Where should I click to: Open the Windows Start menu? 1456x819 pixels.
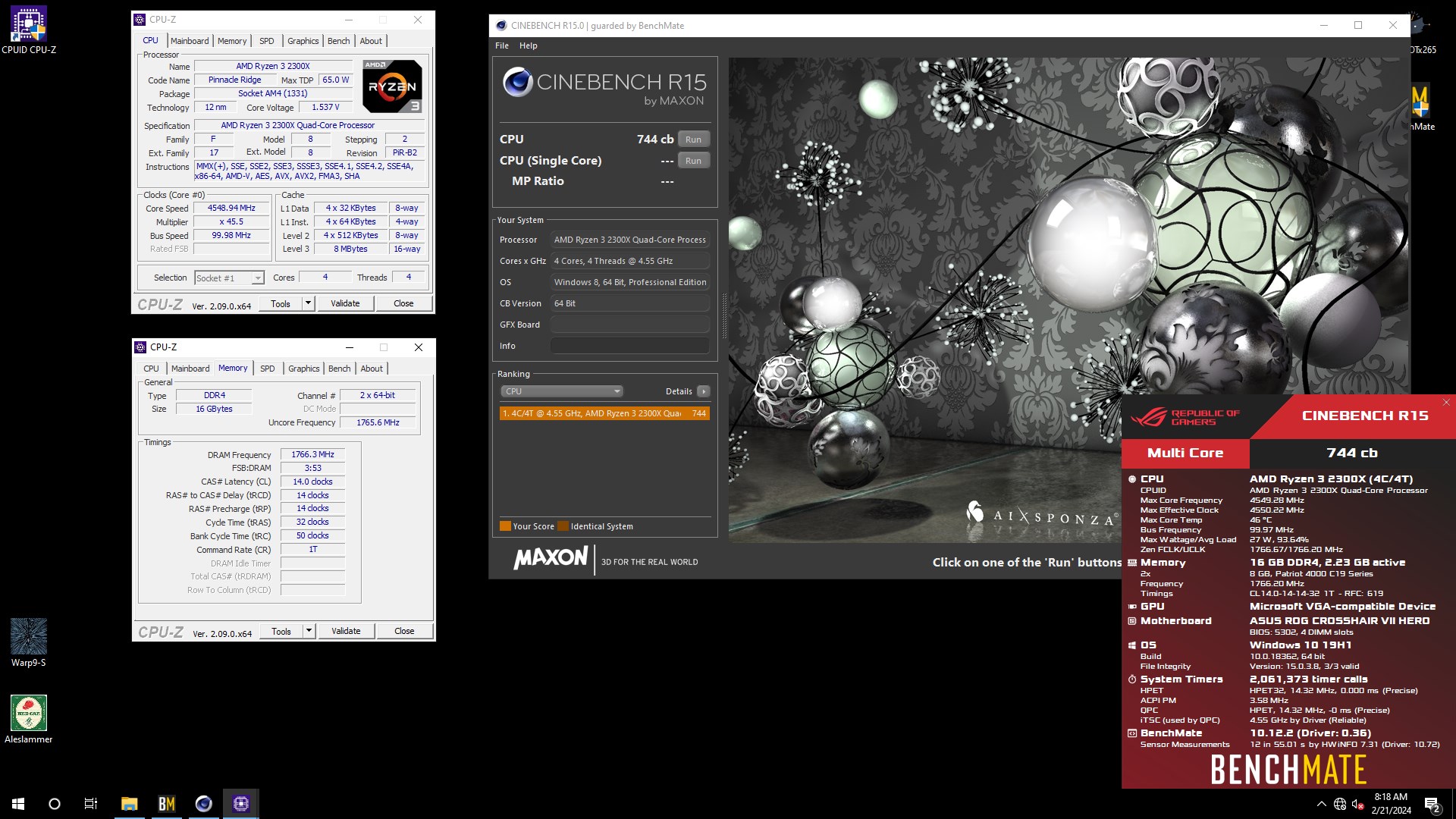18,804
